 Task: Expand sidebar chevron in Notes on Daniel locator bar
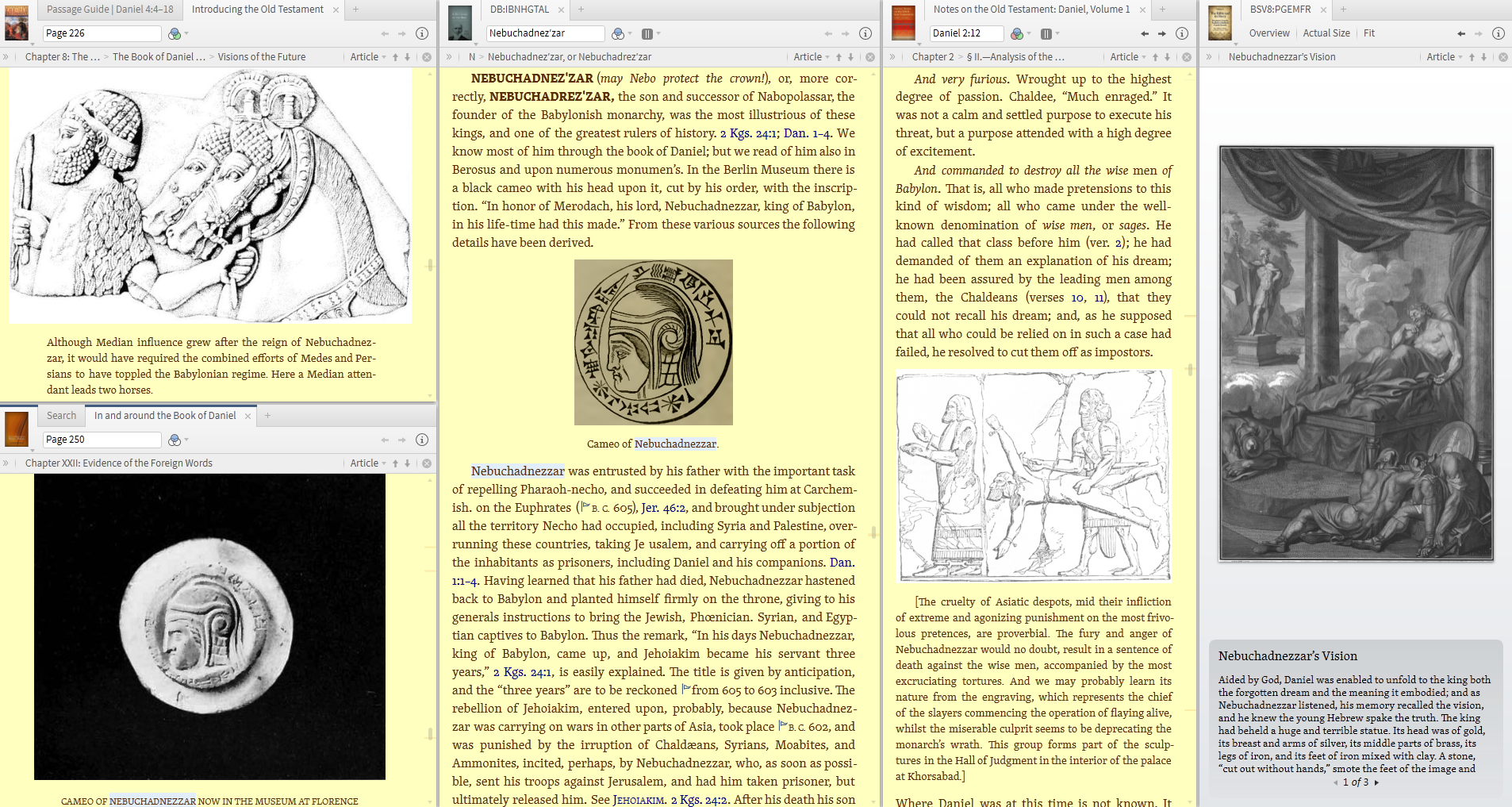(893, 57)
